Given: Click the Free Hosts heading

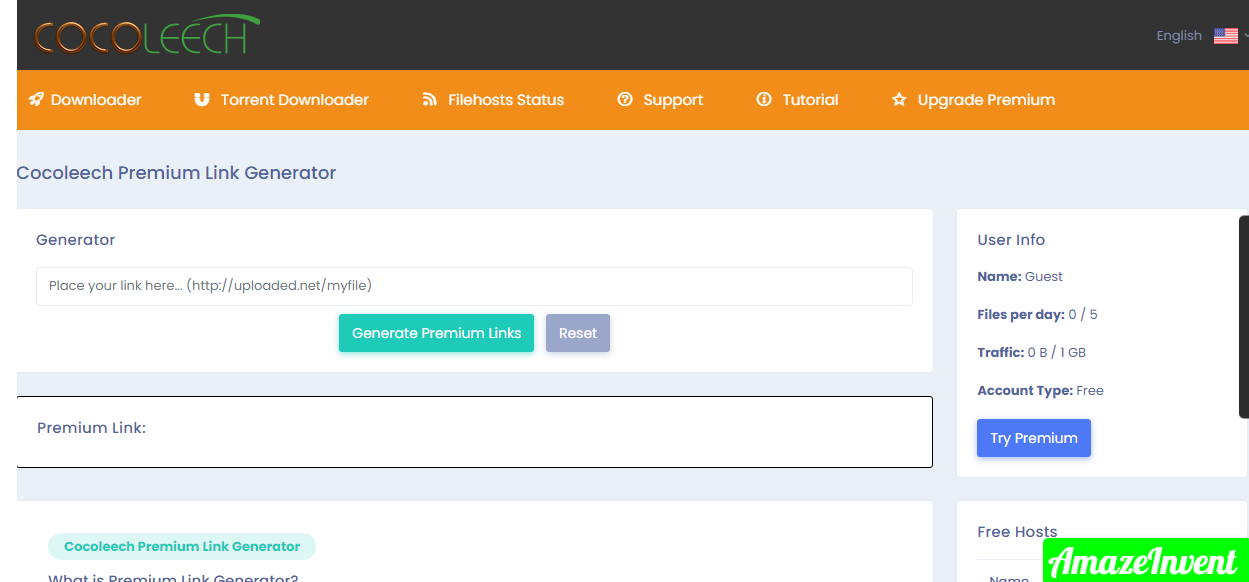Looking at the screenshot, I should pos(1017,532).
